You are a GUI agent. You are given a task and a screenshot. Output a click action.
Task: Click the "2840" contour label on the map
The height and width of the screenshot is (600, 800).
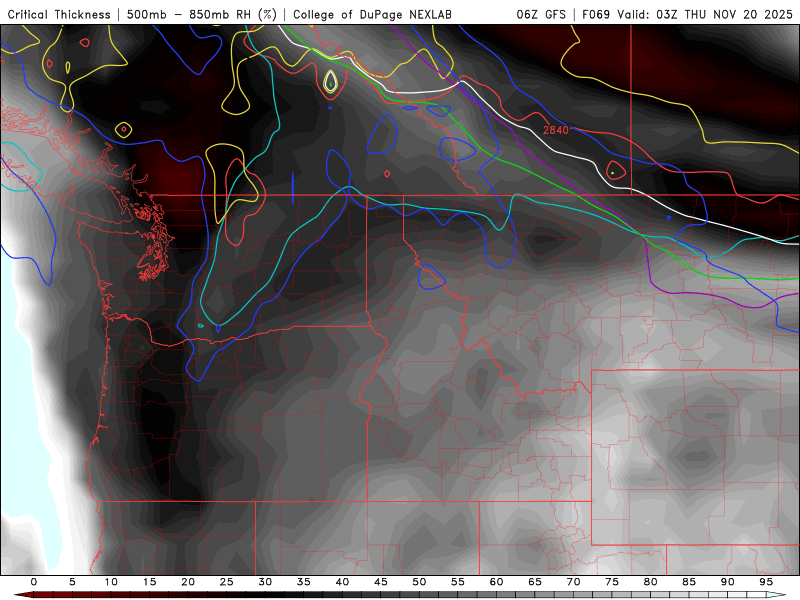coord(556,130)
